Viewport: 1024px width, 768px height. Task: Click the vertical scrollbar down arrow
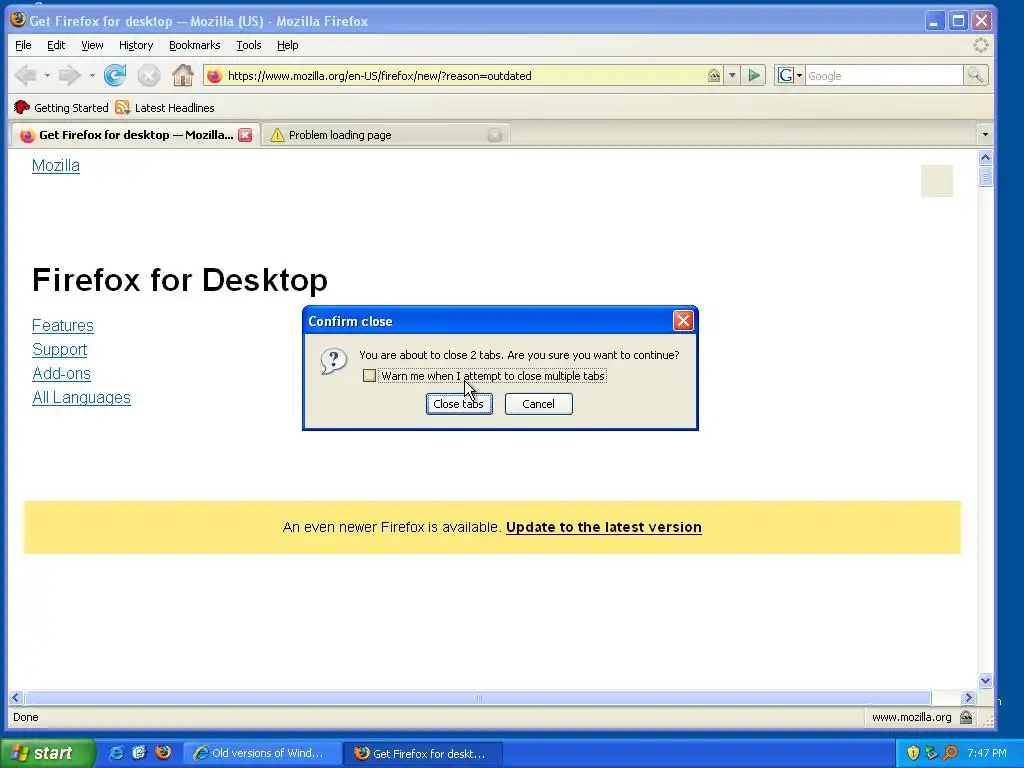tap(985, 680)
